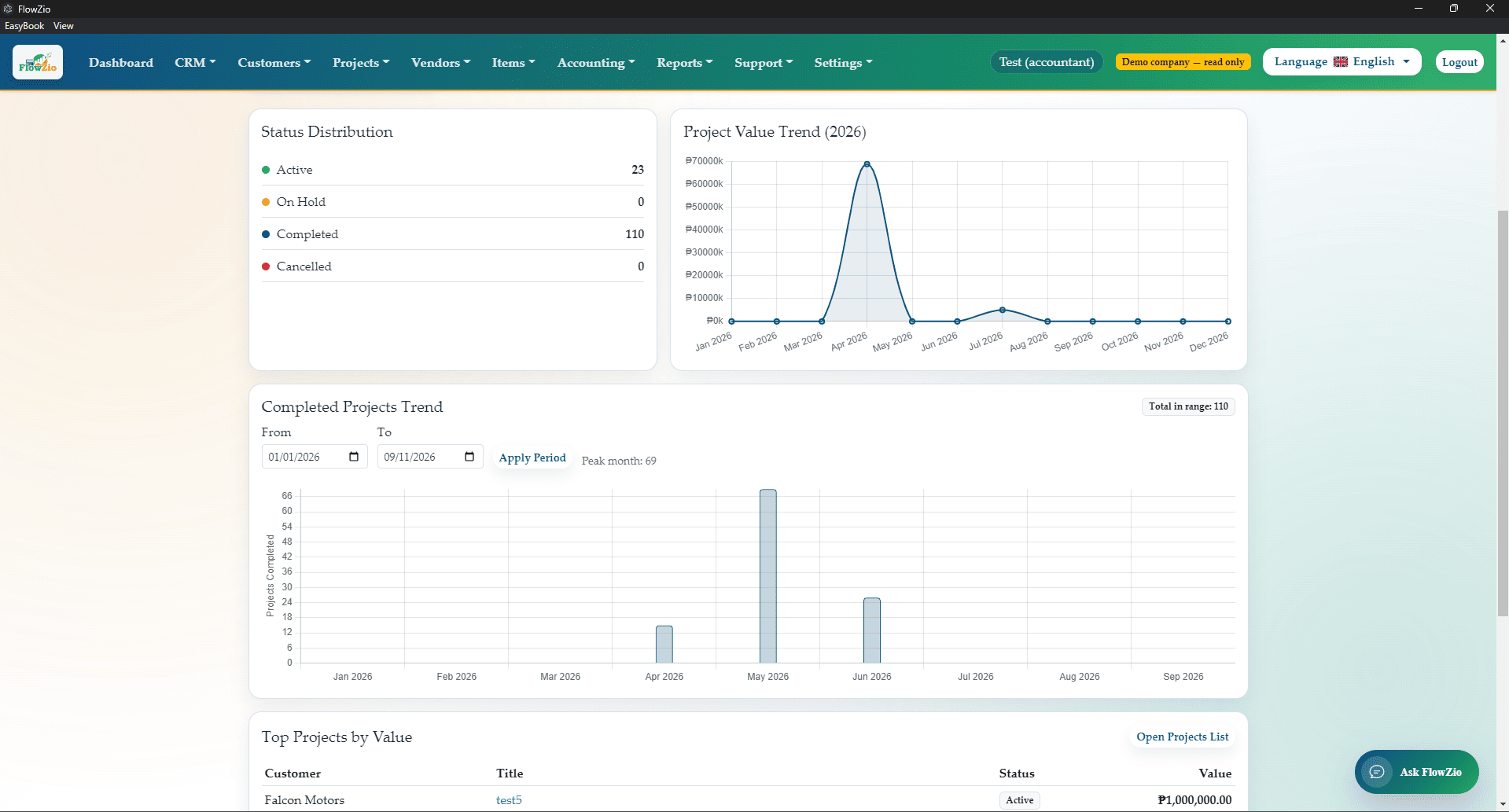Click the FlowZio app icon in title bar

[8, 9]
